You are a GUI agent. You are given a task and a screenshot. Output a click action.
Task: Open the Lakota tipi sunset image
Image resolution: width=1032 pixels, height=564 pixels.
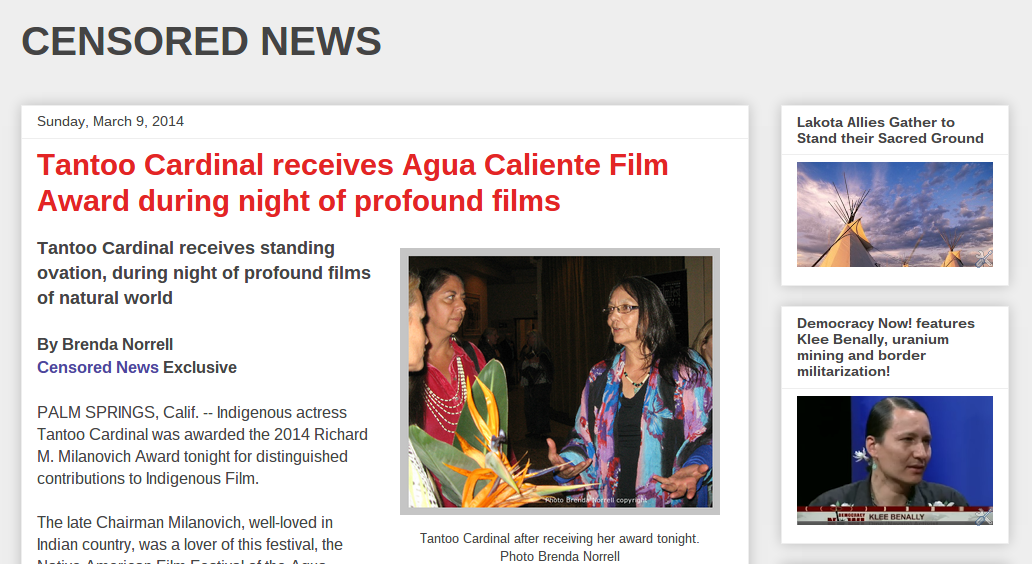tap(894, 215)
